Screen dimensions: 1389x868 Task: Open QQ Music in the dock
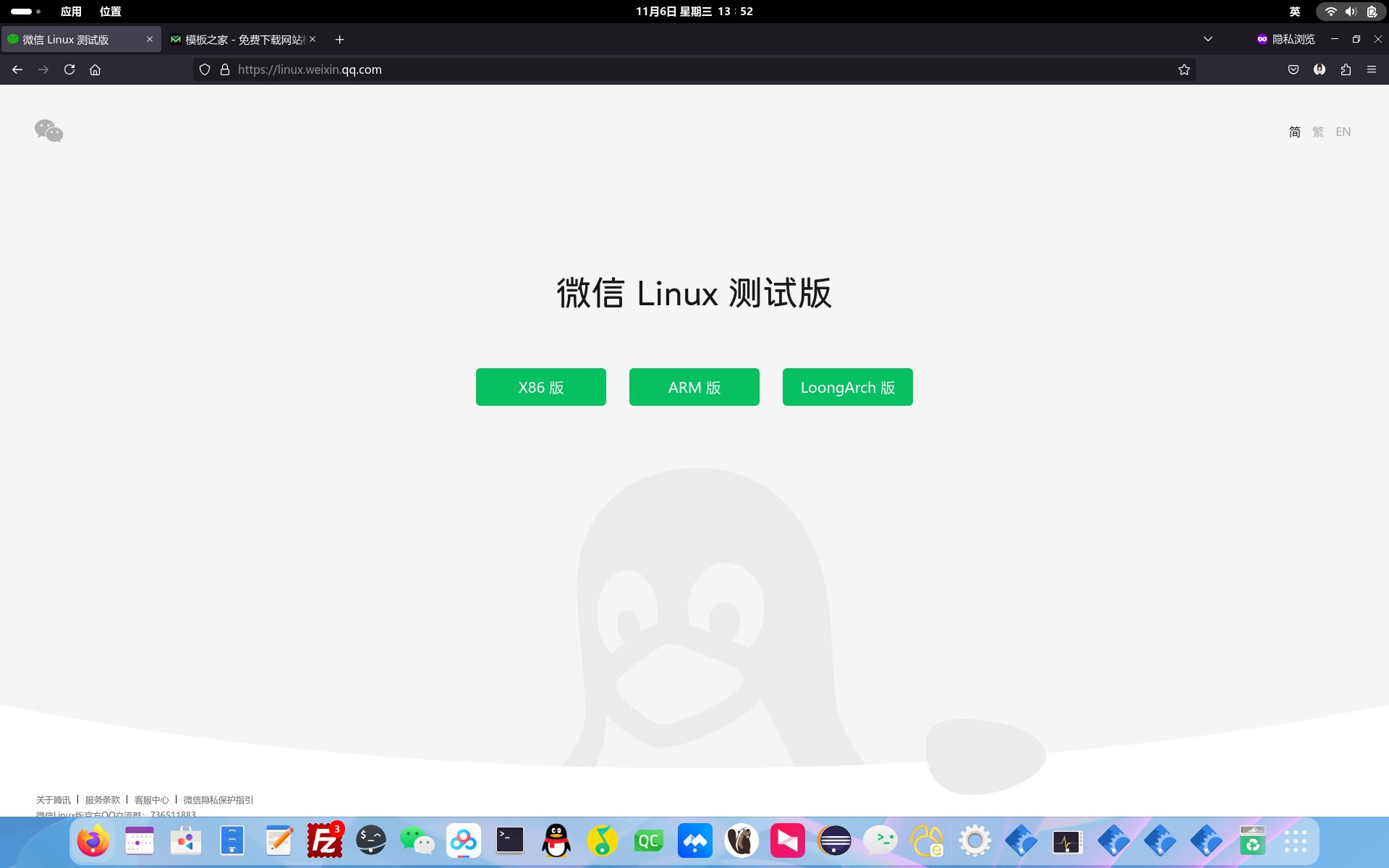coord(603,841)
